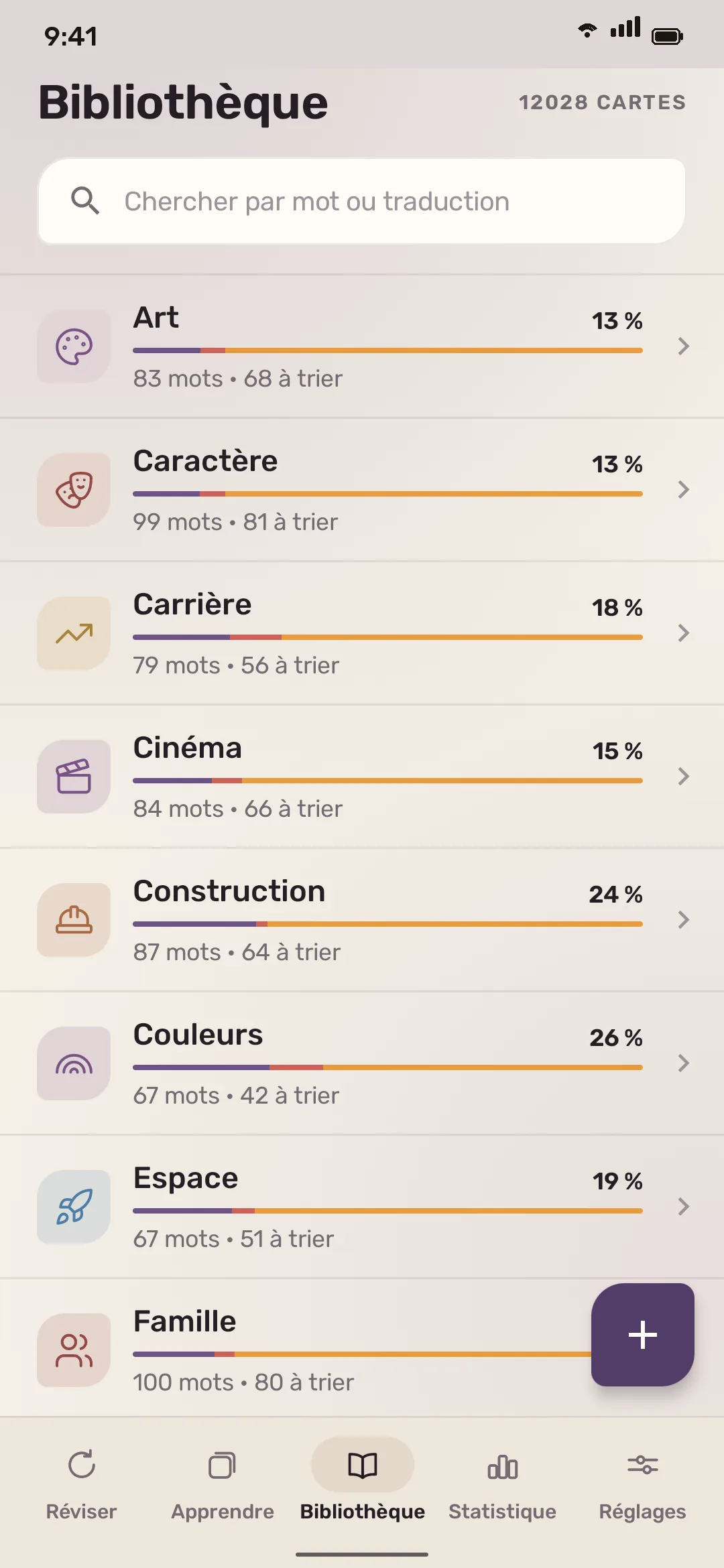The height and width of the screenshot is (1568, 724).
Task: Tap the Art palette icon
Action: (74, 346)
